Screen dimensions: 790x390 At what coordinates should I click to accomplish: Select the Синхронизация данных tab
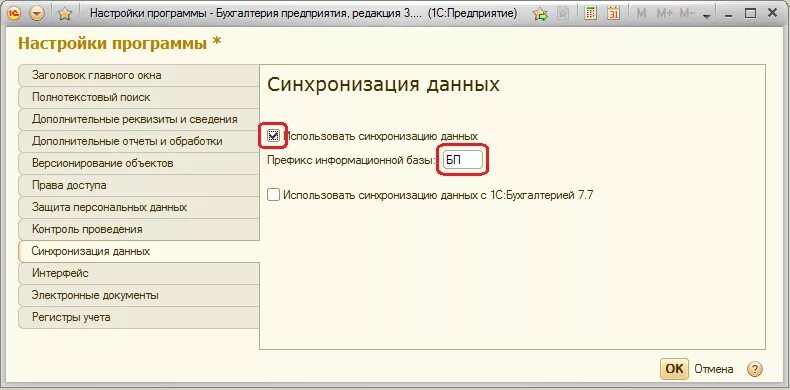[x=139, y=251]
